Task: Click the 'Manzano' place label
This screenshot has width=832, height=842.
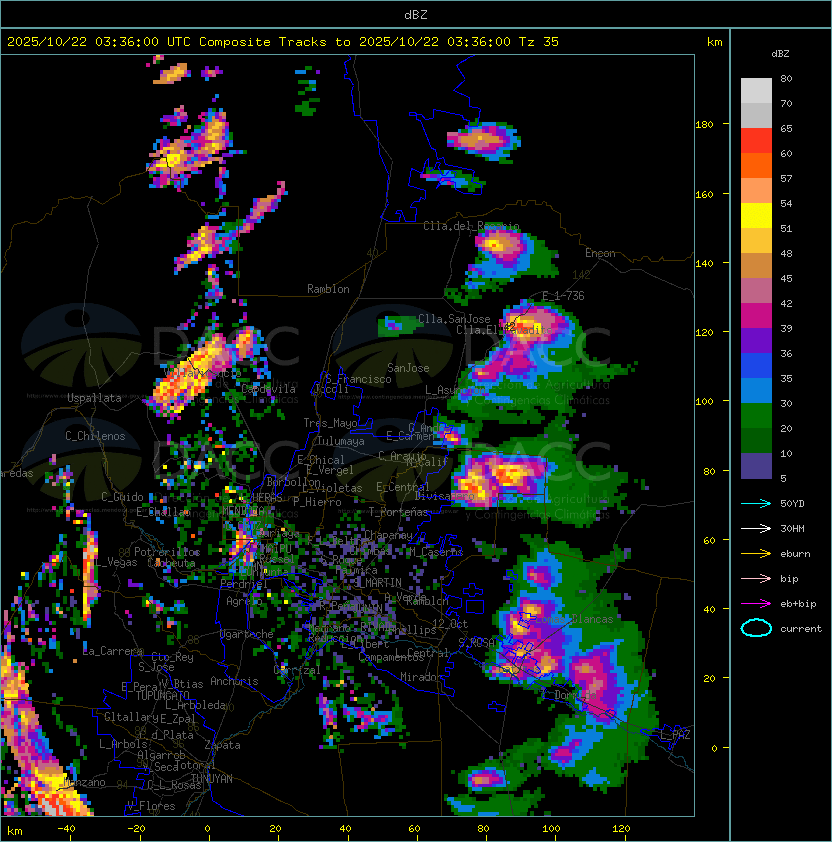Action: (x=84, y=782)
